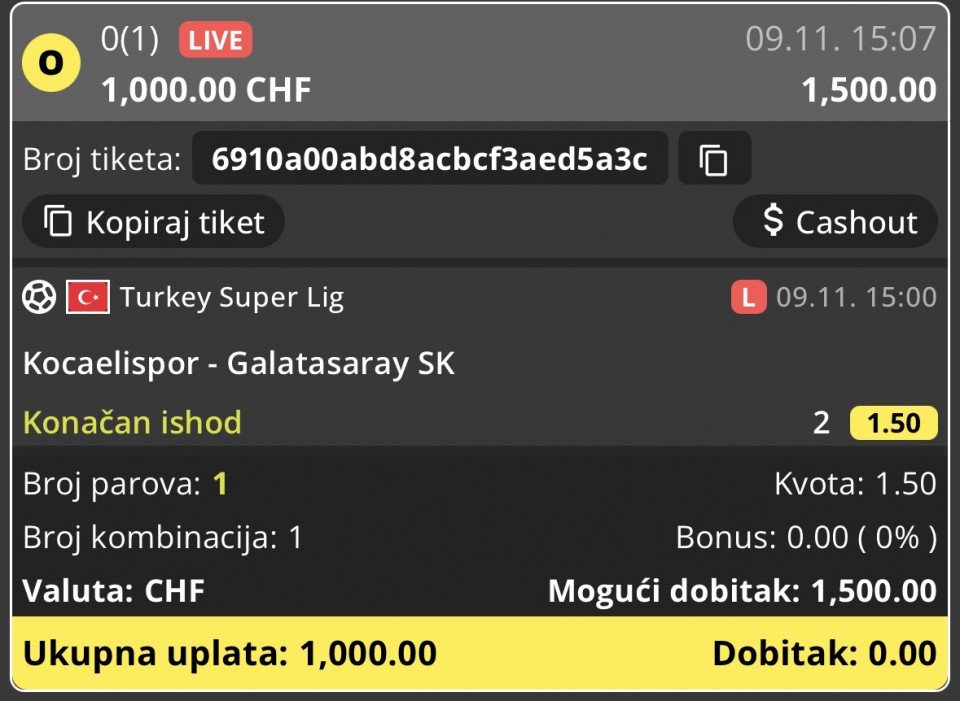Open the Kocaelispor - Galatasaray SK match

(239, 363)
